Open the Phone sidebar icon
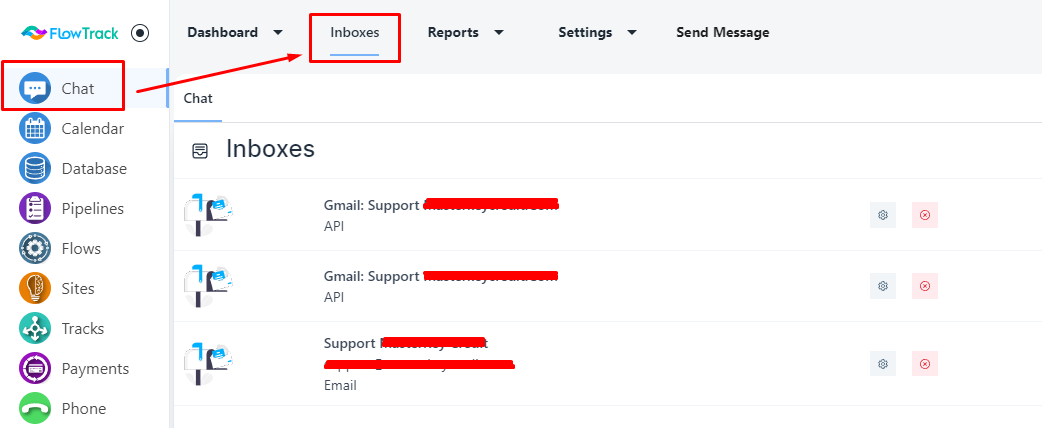This screenshot has height=428, width=1042. click(x=35, y=408)
